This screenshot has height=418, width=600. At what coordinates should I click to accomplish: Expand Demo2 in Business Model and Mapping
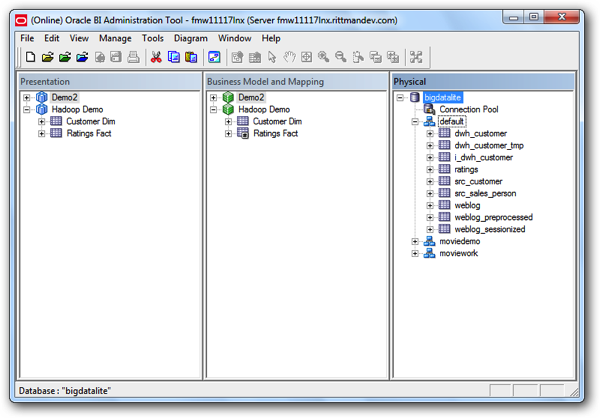point(213,98)
